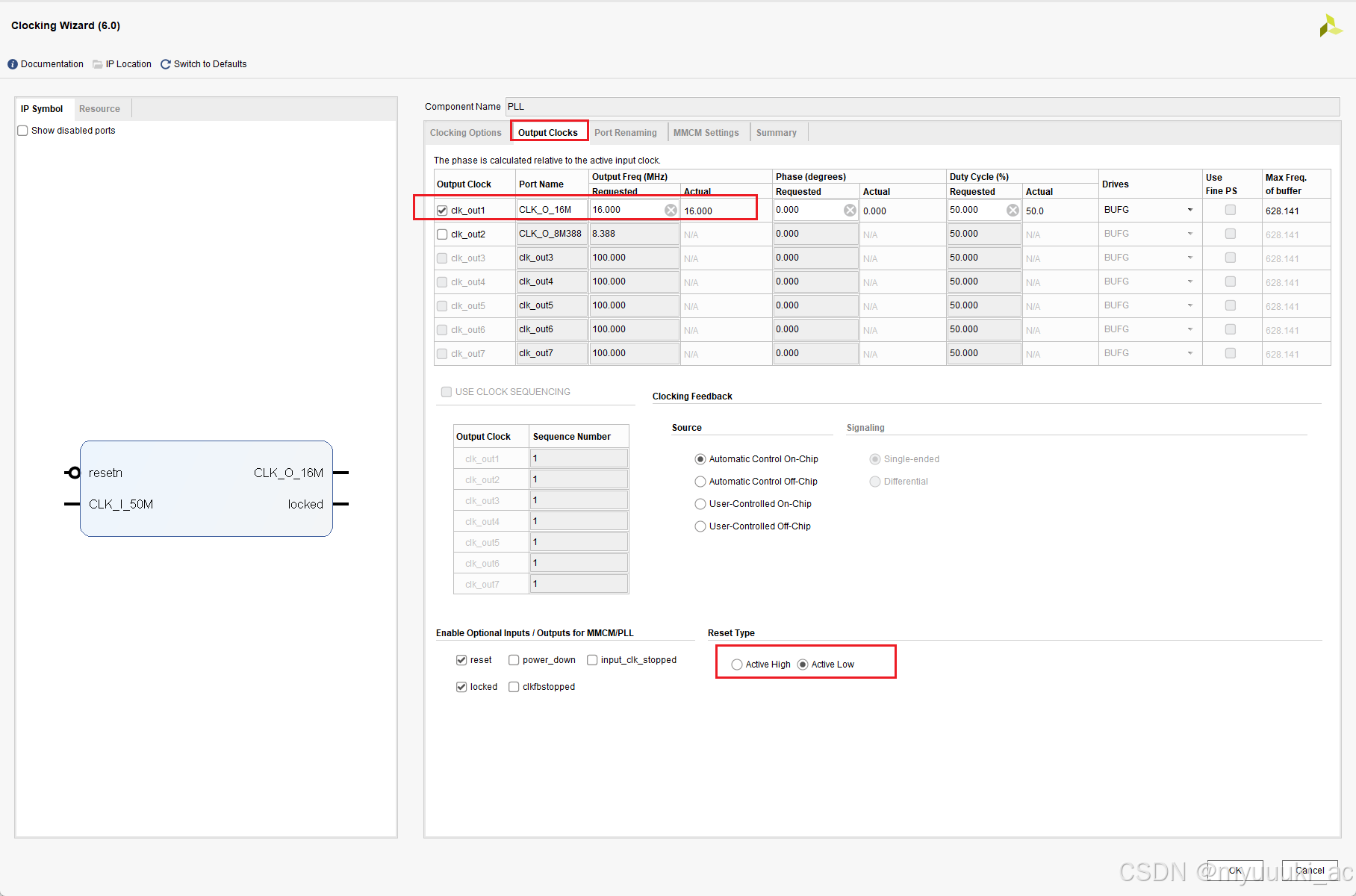Screen dimensions: 1356x896
Task: Click the Component Name field
Action: click(x=922, y=107)
